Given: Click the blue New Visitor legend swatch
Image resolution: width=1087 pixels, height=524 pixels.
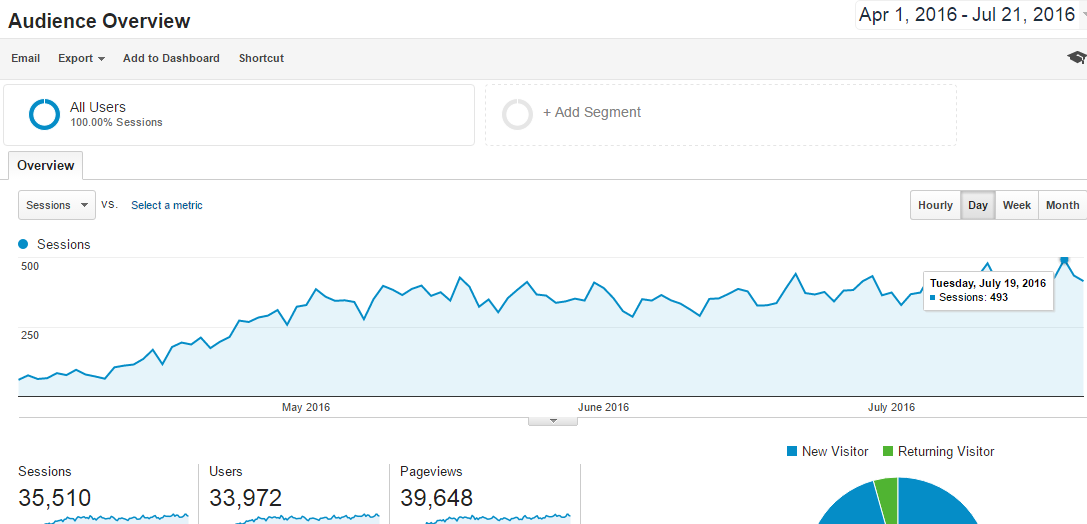Looking at the screenshot, I should pos(792,451).
